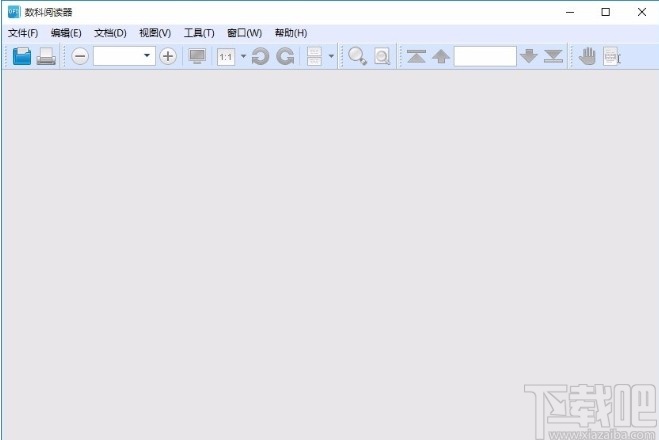Viewport: 659px width, 440px height.
Task: Switch to full screen monitor view
Action: tap(197, 56)
